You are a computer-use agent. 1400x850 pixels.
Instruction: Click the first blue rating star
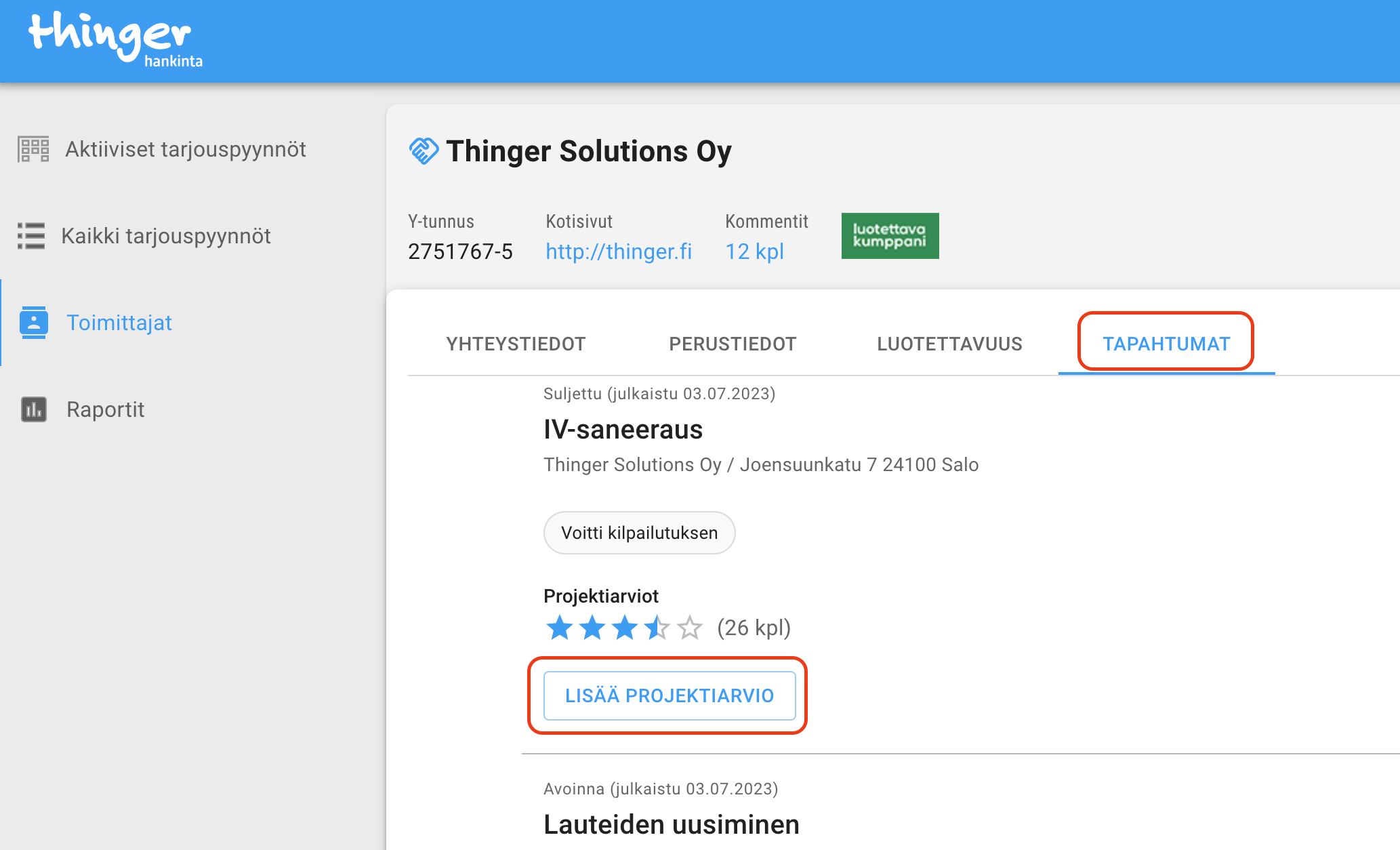tap(560, 628)
